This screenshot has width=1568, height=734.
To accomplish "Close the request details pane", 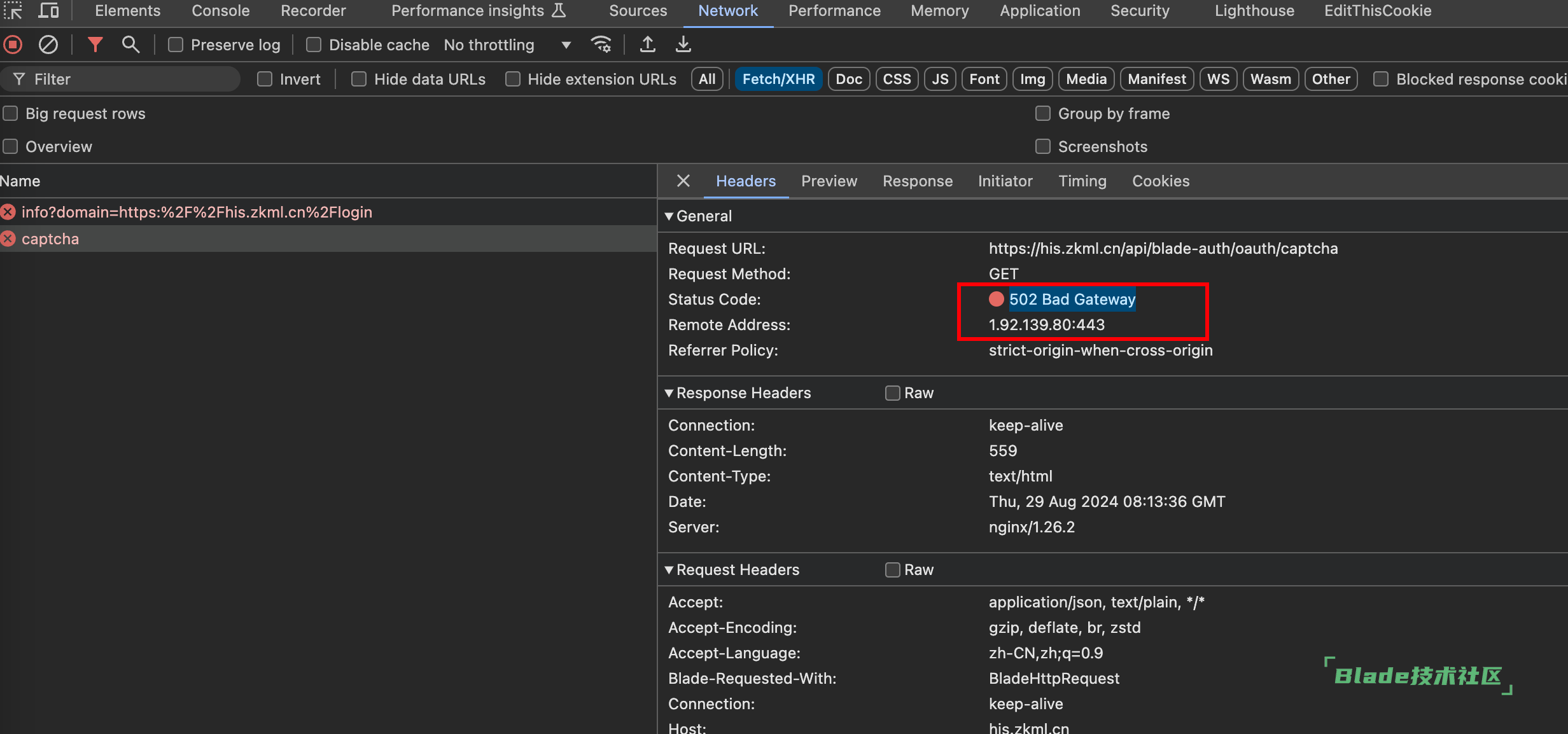I will 683,181.
